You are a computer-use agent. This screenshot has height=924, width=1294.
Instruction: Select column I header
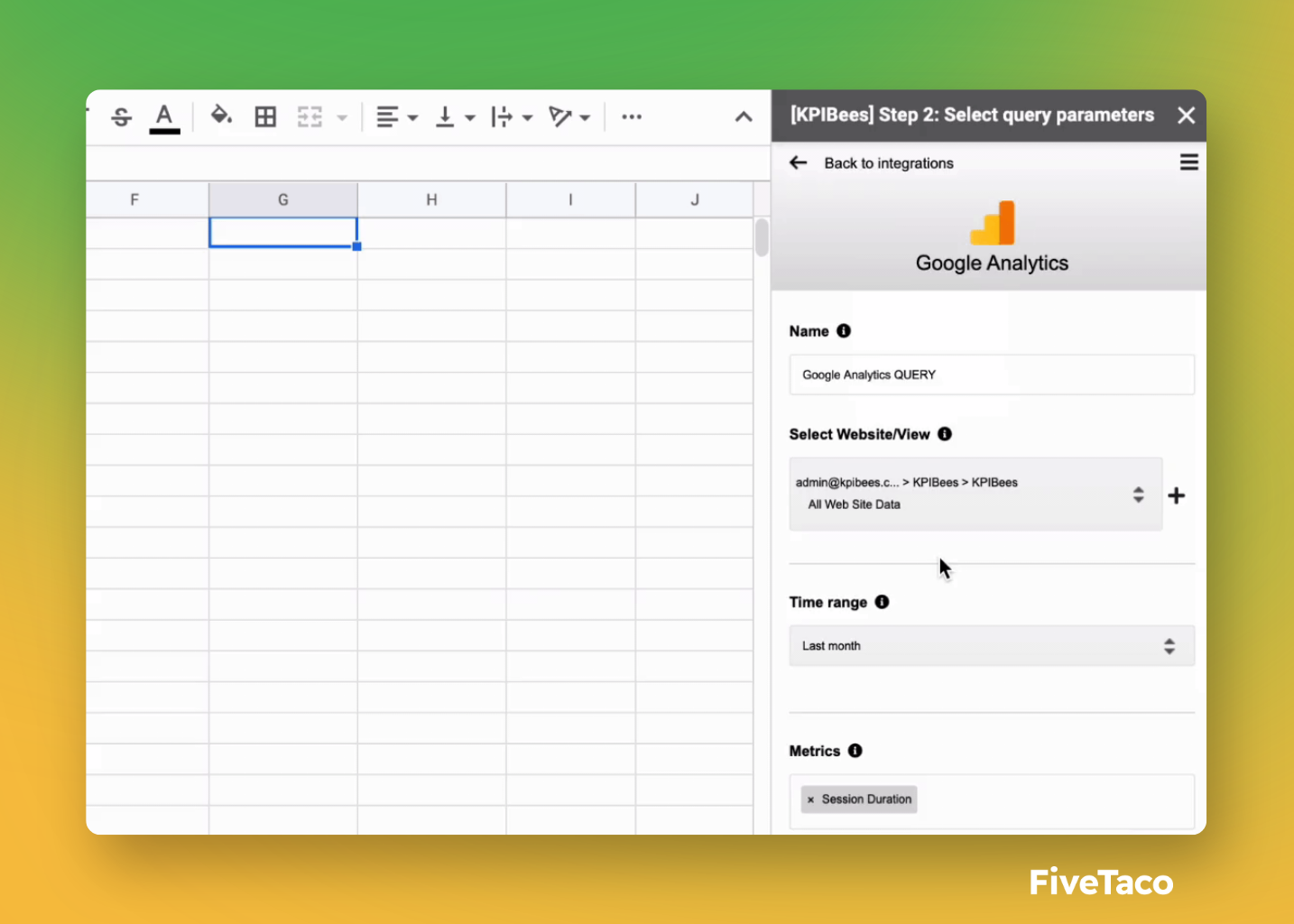[x=571, y=199]
